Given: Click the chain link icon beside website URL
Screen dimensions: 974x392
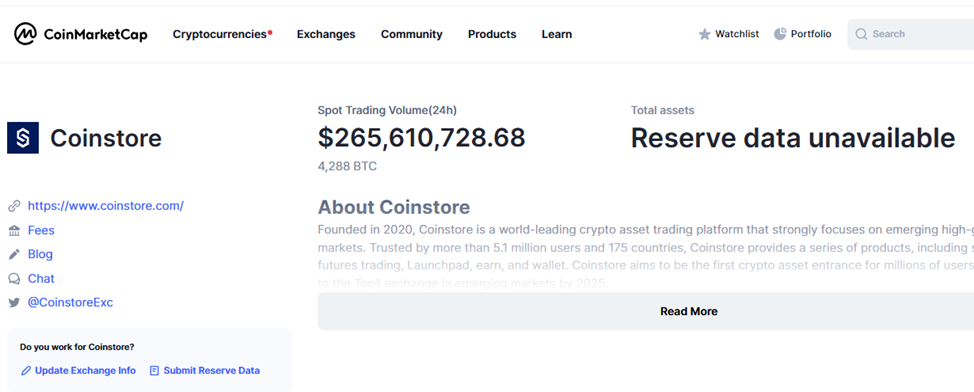Looking at the screenshot, I should [14, 206].
